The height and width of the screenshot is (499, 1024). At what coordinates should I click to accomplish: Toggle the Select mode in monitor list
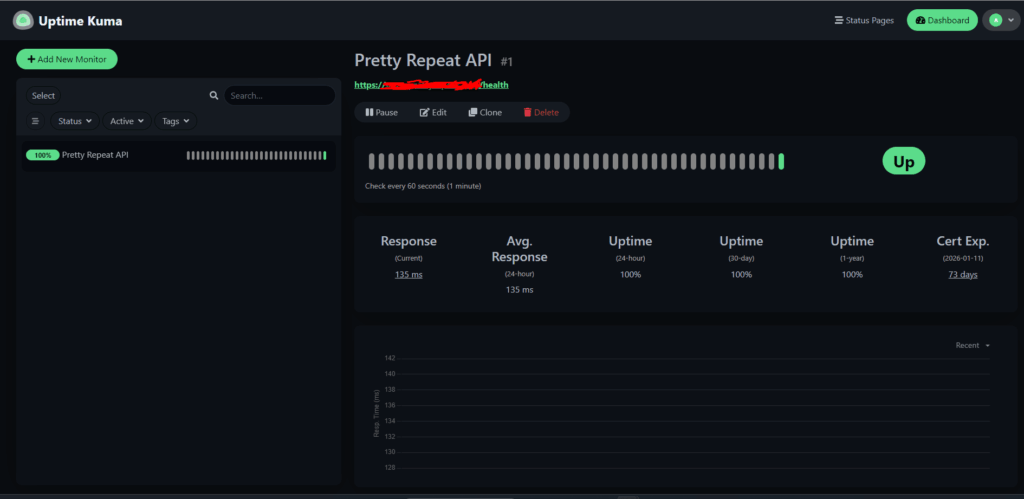pos(43,96)
